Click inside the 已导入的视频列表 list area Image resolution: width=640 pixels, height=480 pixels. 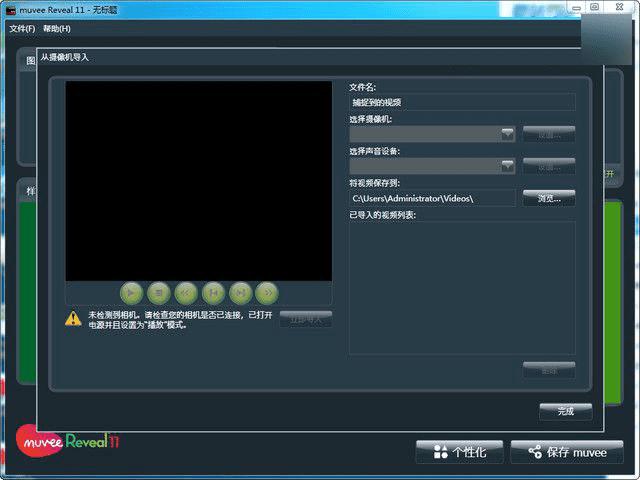pos(462,288)
